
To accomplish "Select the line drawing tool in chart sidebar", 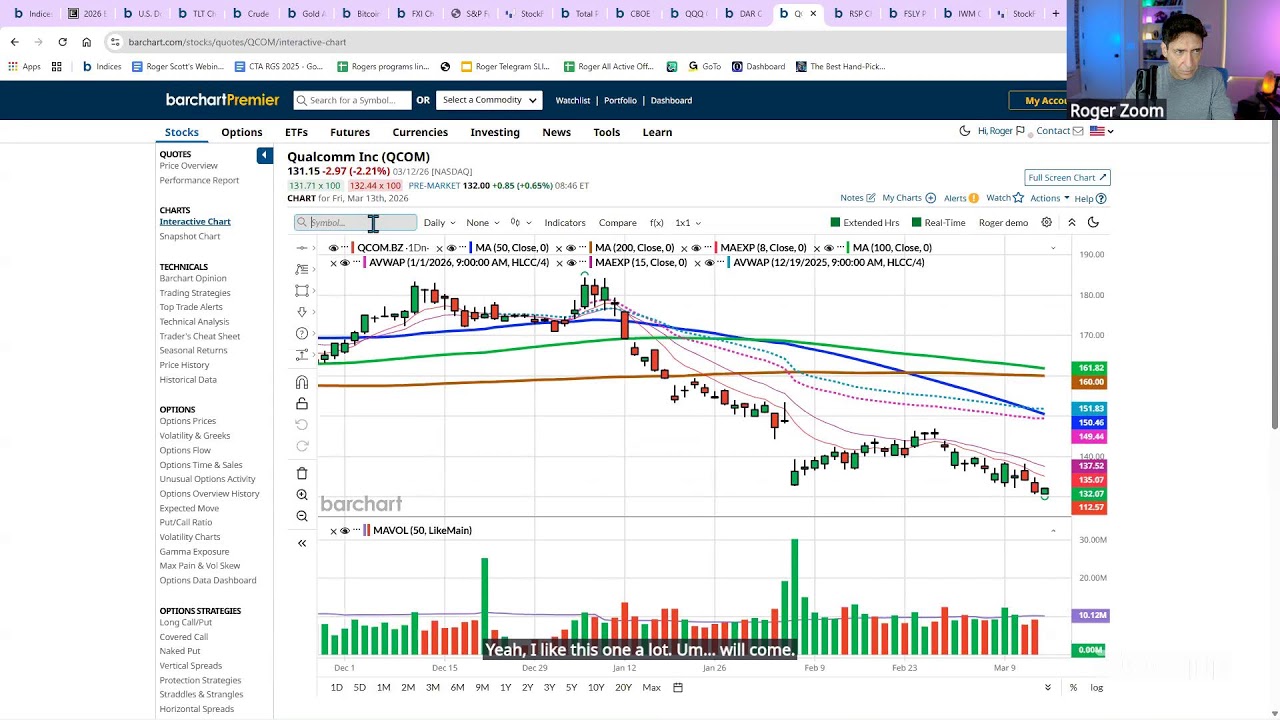I will [302, 248].
